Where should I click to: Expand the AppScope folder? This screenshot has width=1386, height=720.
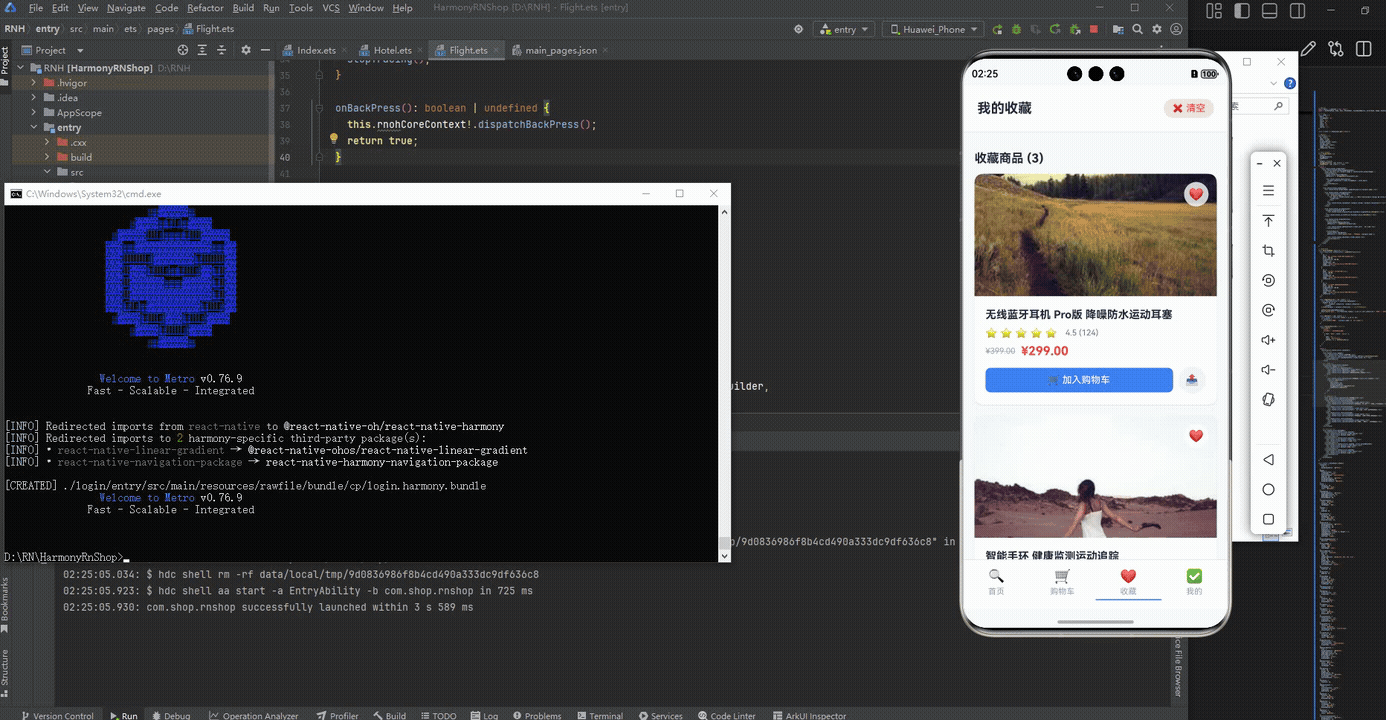(x=34, y=113)
